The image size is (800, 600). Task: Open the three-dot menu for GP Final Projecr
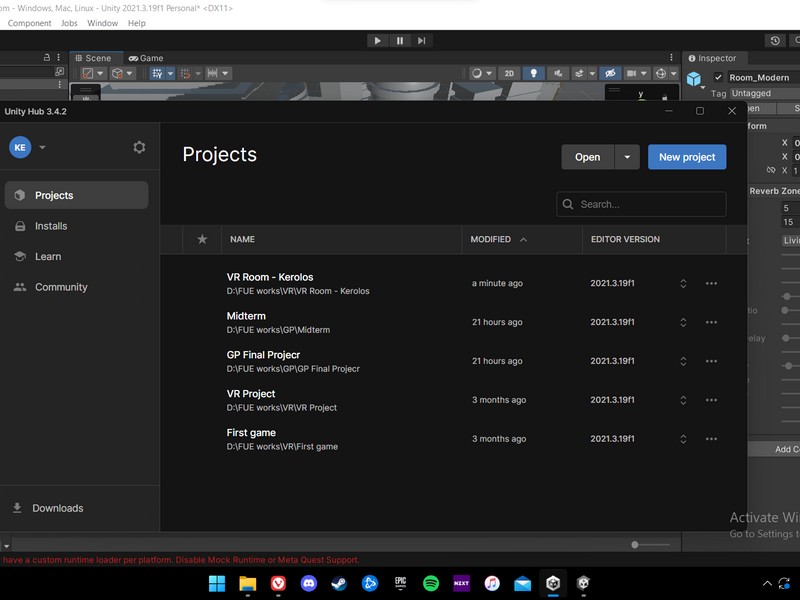pyautogui.click(x=711, y=361)
